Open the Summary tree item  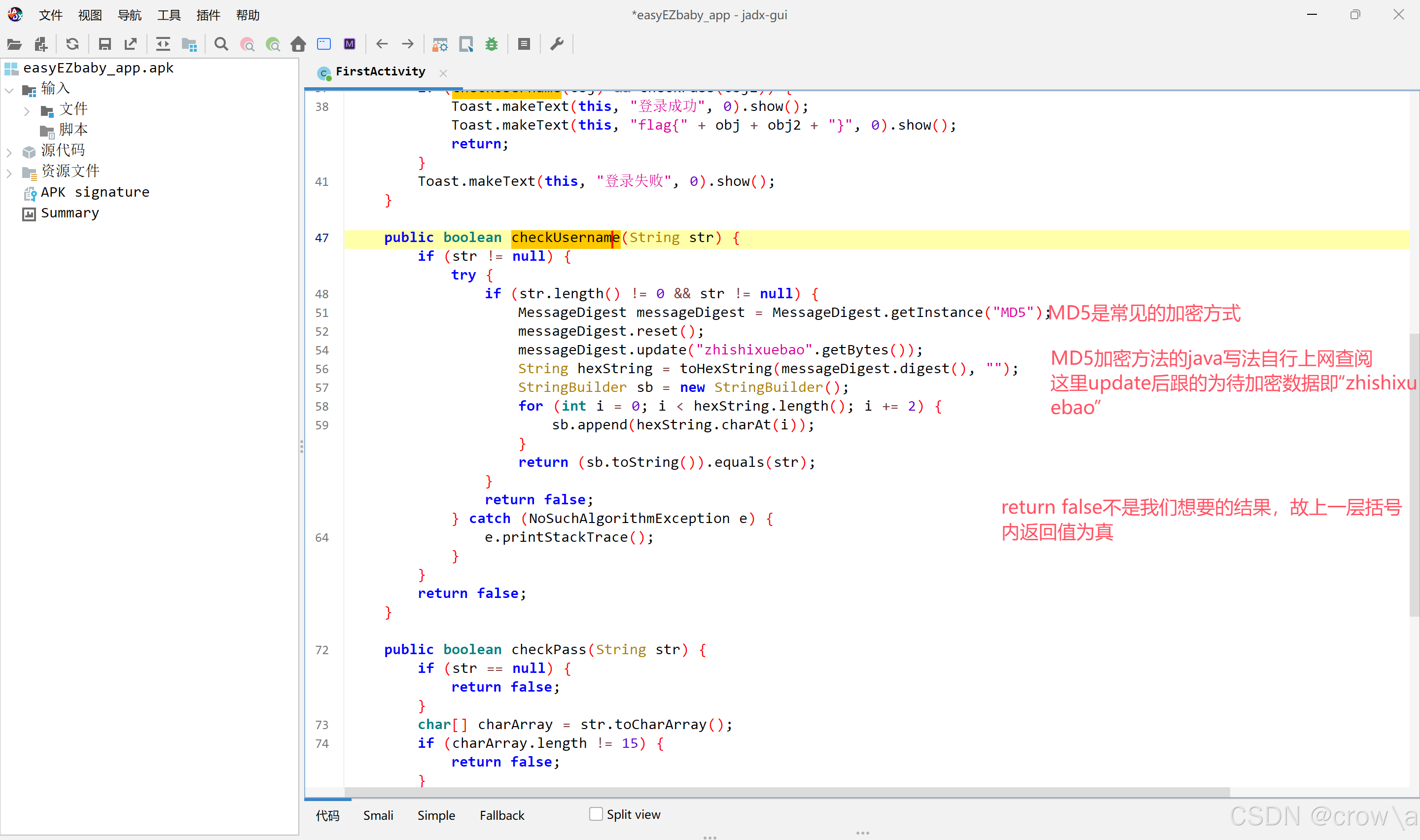pos(70,213)
